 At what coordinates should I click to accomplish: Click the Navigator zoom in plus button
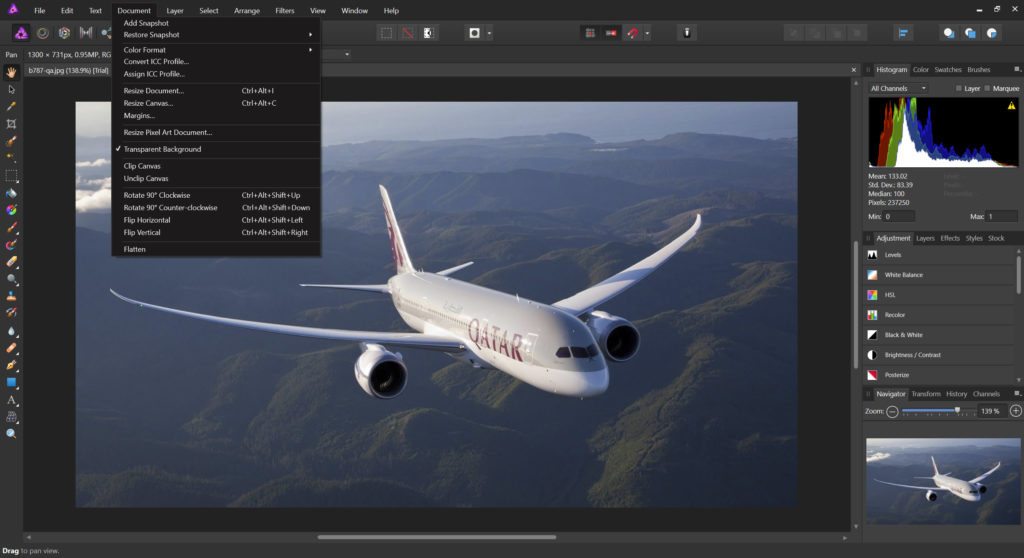[1016, 411]
